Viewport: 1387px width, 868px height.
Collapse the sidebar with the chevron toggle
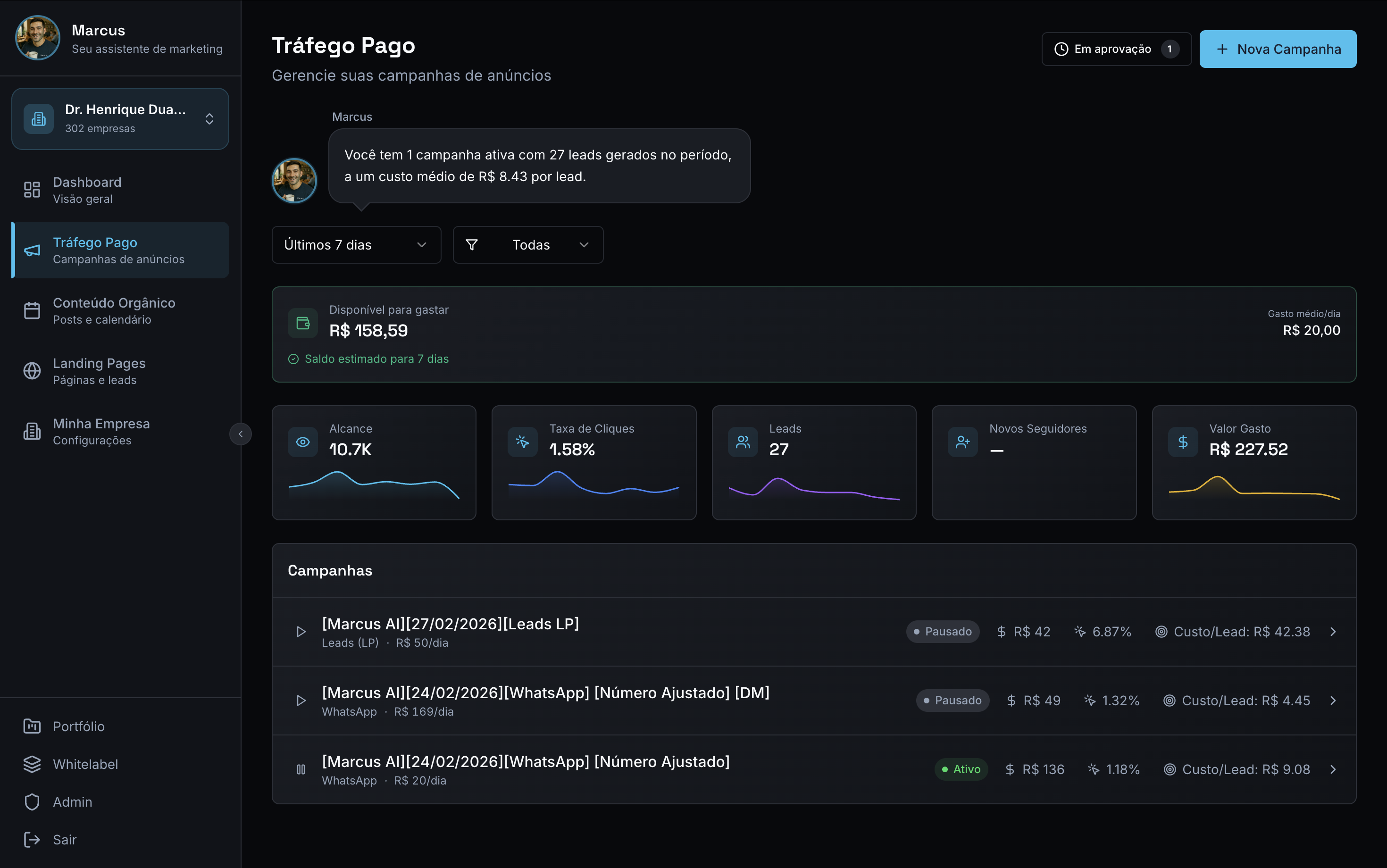coord(241,434)
